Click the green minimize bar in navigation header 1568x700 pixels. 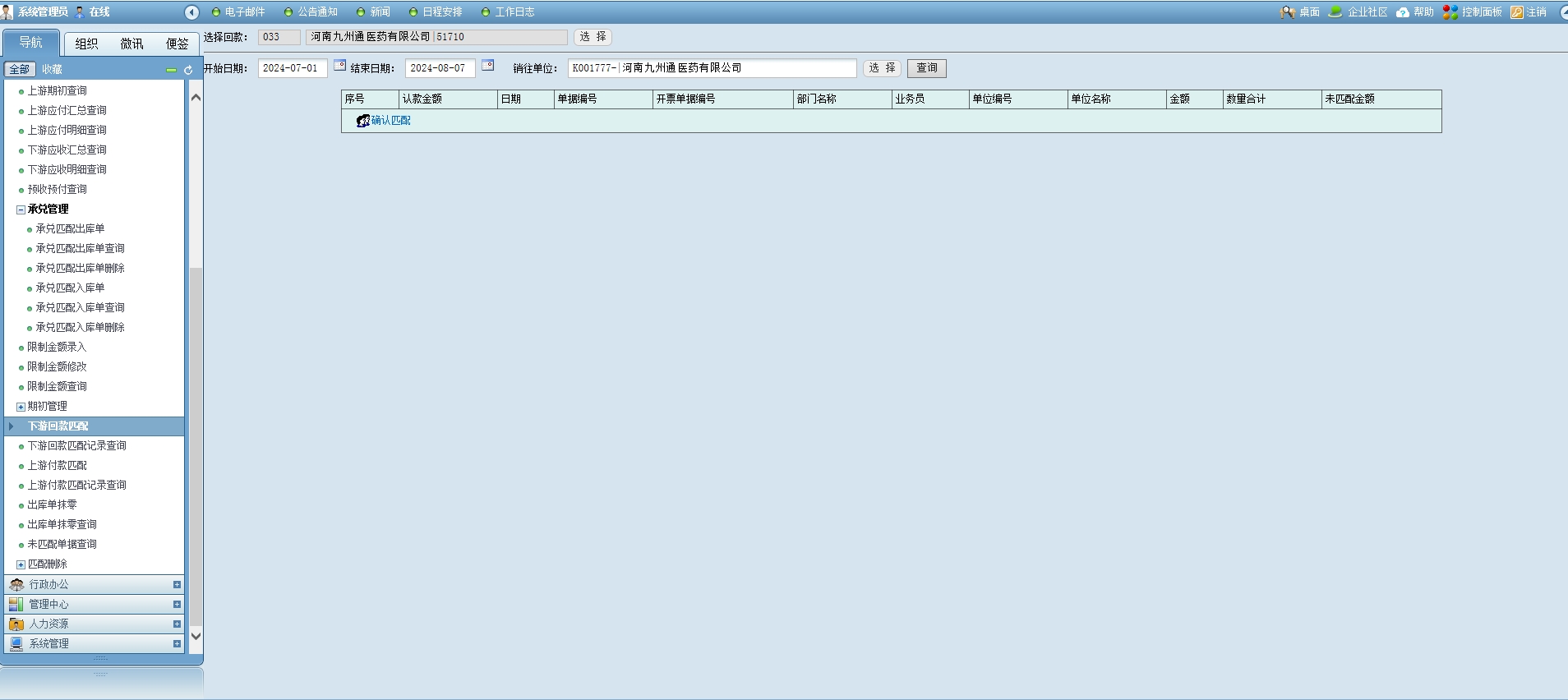click(171, 70)
